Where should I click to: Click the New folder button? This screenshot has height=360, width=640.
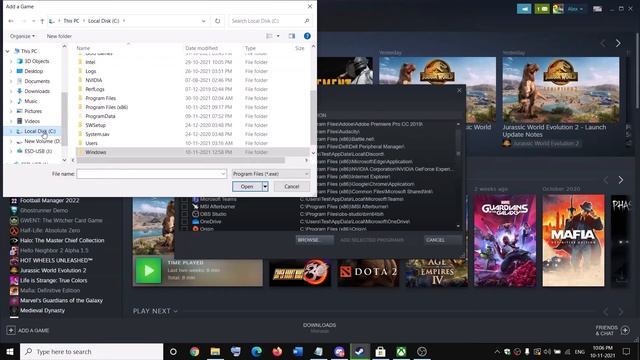59,36
